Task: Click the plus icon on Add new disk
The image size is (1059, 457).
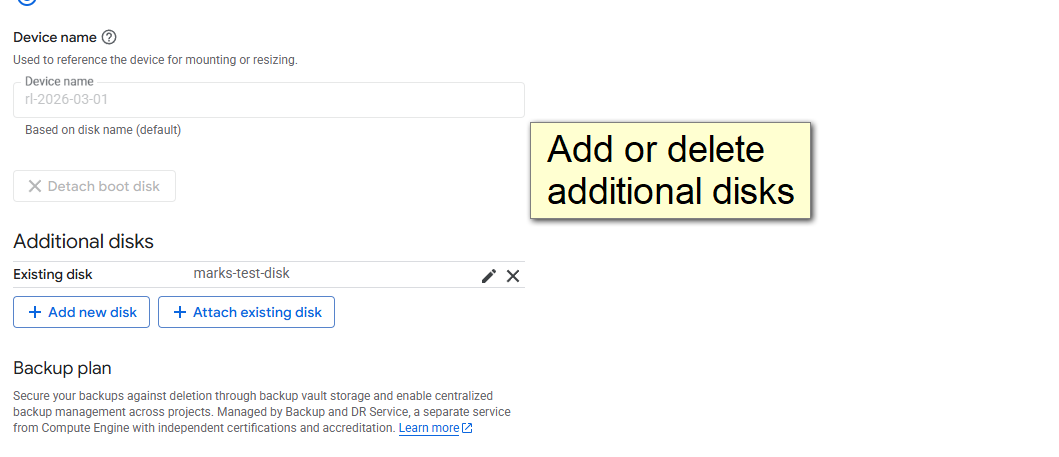Action: tap(35, 312)
